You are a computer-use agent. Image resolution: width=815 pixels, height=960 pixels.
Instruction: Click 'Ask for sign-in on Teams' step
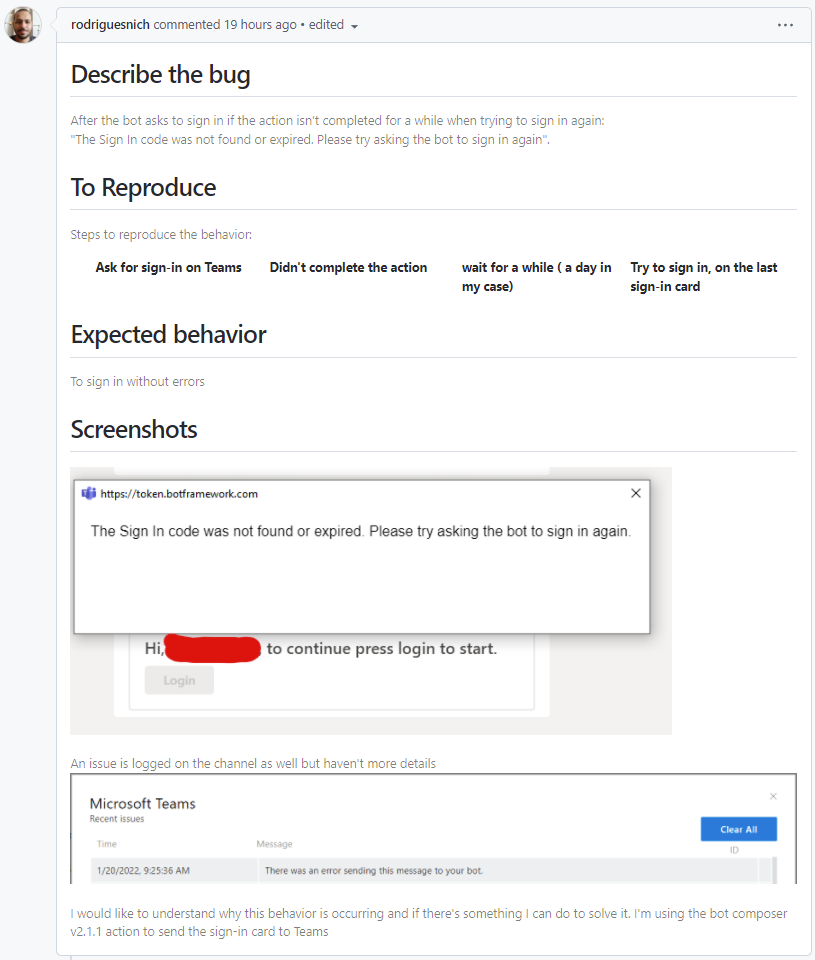click(168, 268)
